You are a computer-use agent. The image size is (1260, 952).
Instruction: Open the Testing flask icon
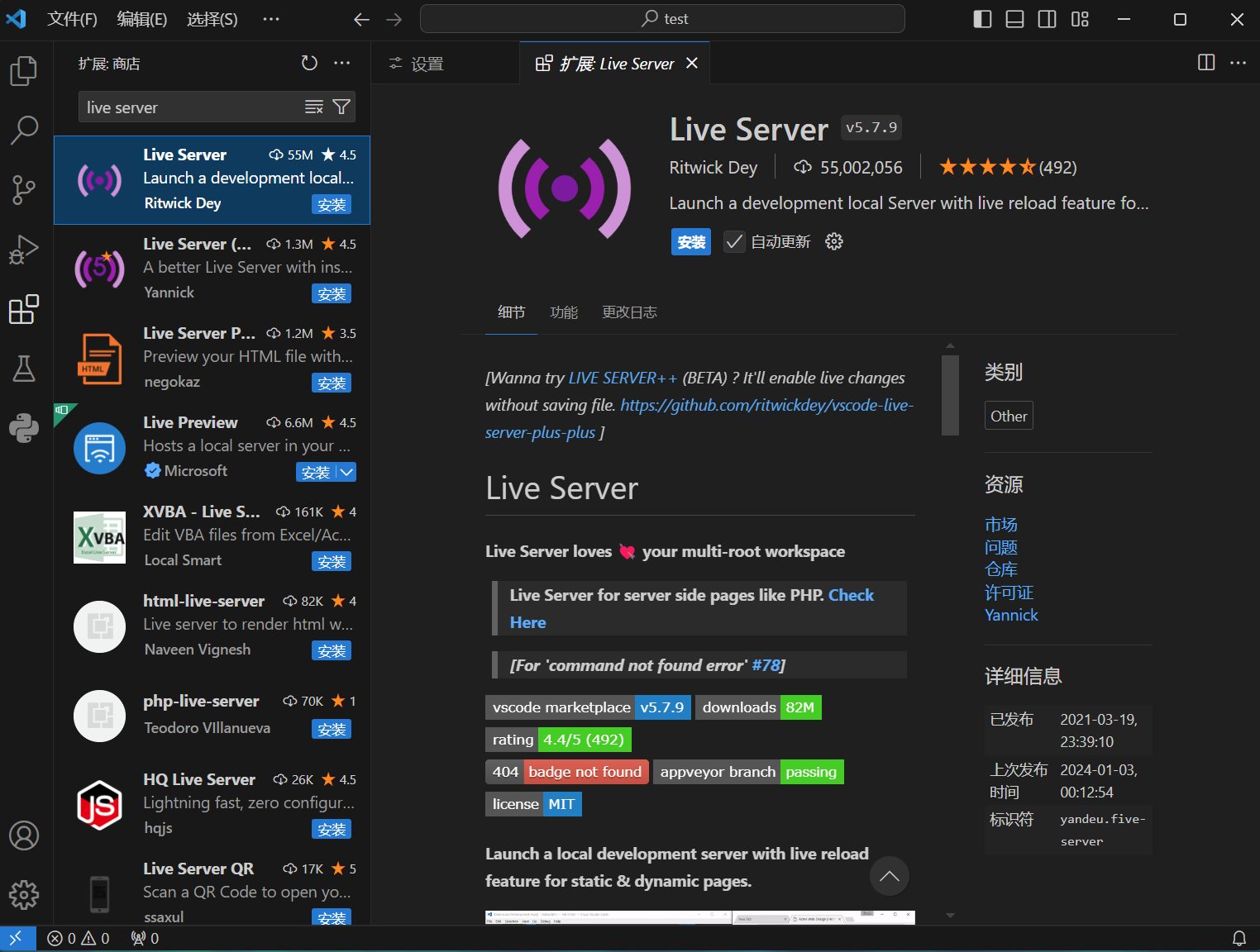tap(24, 369)
